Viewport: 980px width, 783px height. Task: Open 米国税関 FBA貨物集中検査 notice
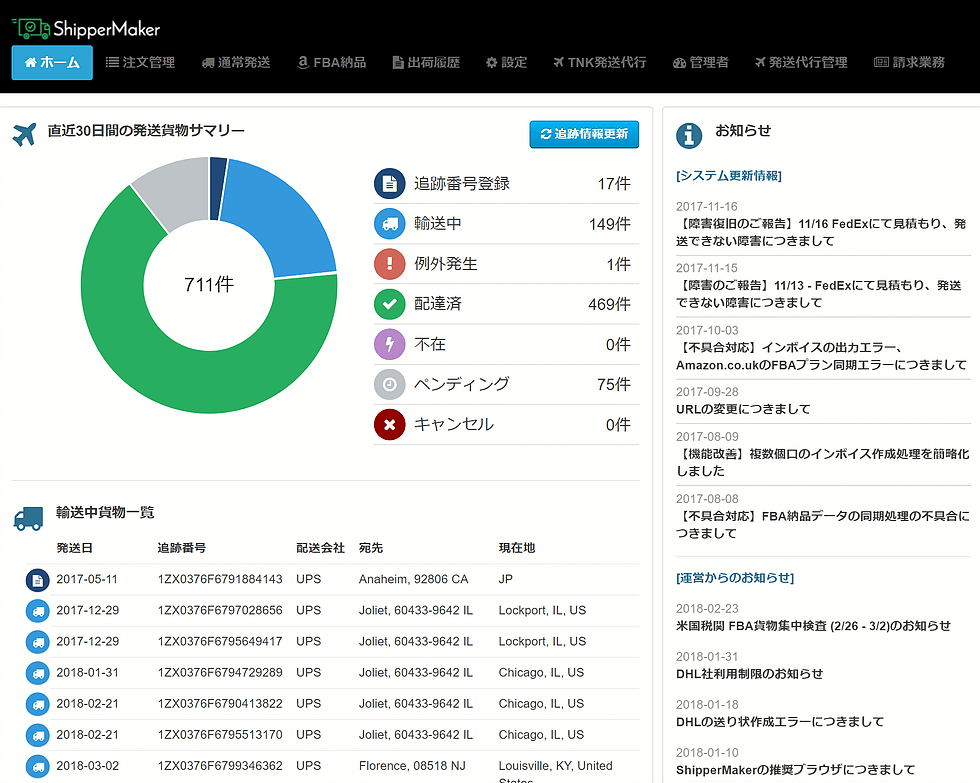tap(813, 626)
